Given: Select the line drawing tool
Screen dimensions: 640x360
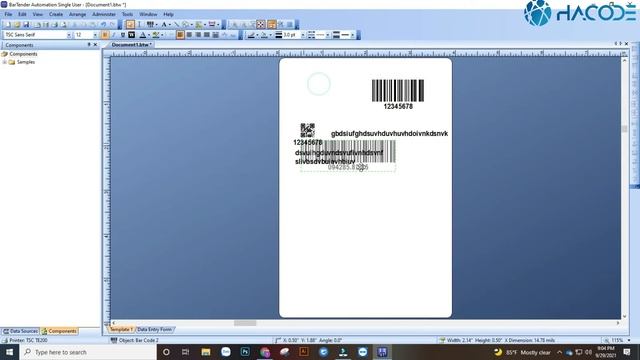Looking at the screenshot, I should click(x=176, y=25).
